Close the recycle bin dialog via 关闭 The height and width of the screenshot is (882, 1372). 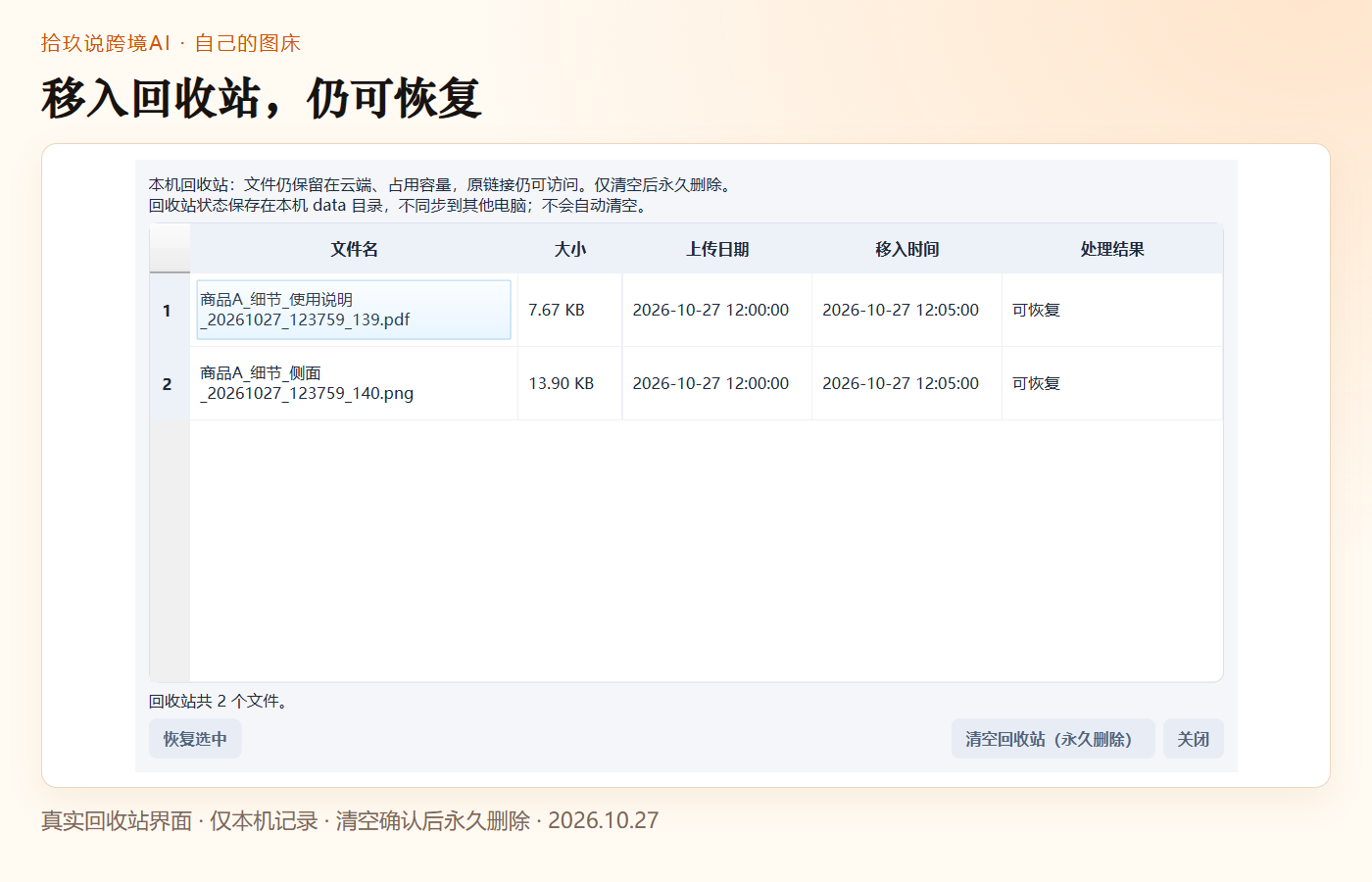point(1193,739)
